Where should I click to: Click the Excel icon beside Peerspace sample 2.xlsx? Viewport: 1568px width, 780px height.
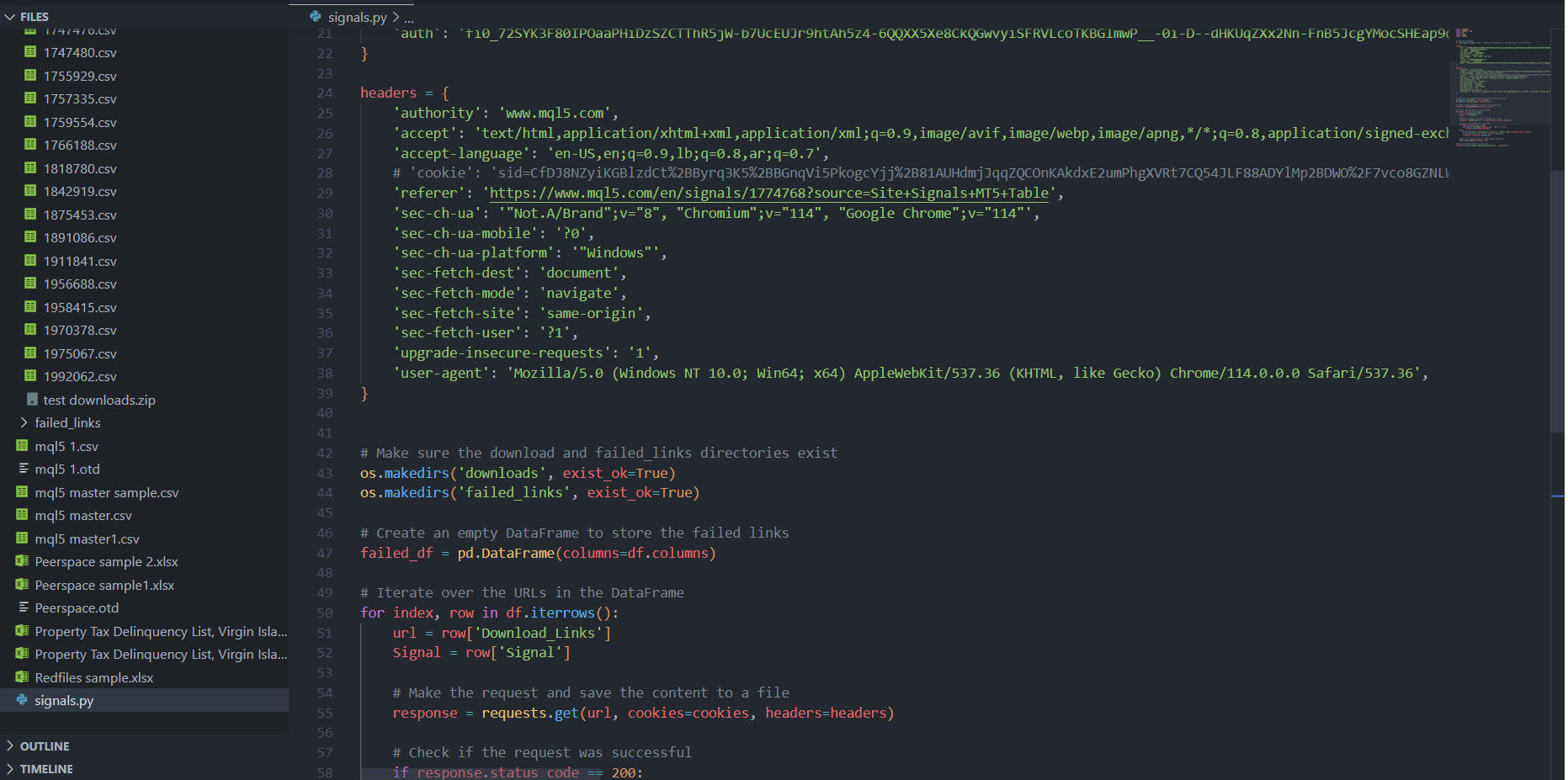22,560
